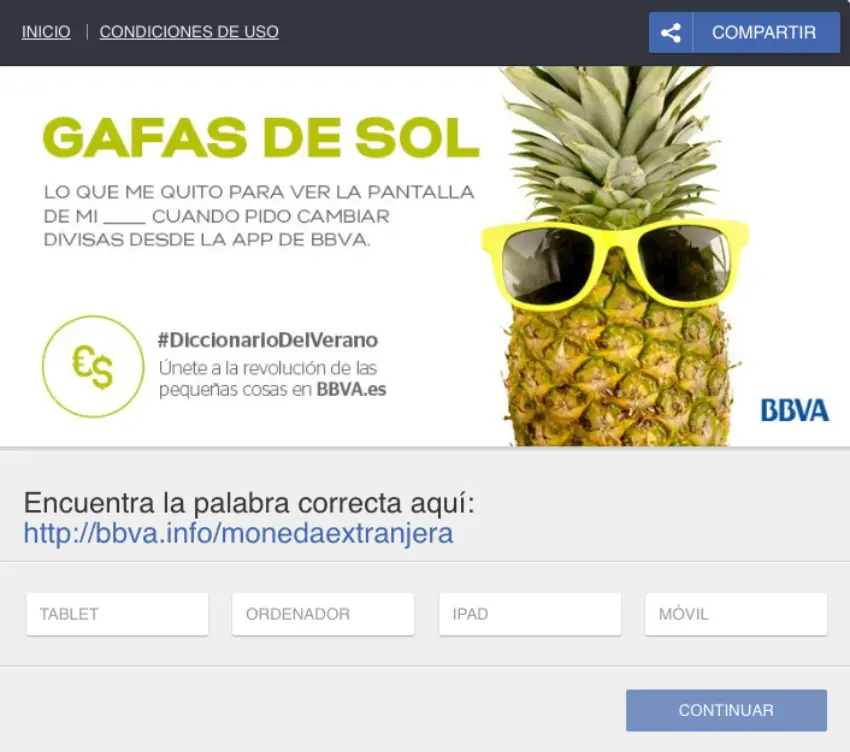Click the COMPARTIR button label

(x=764, y=33)
